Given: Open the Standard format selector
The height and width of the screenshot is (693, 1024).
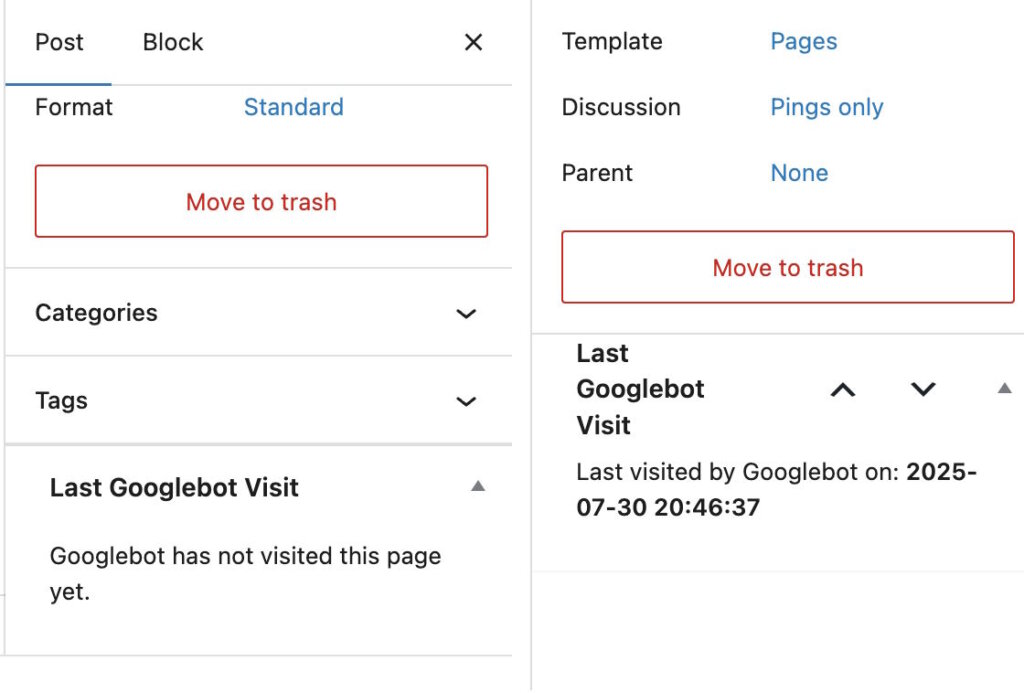Looking at the screenshot, I should (293, 107).
